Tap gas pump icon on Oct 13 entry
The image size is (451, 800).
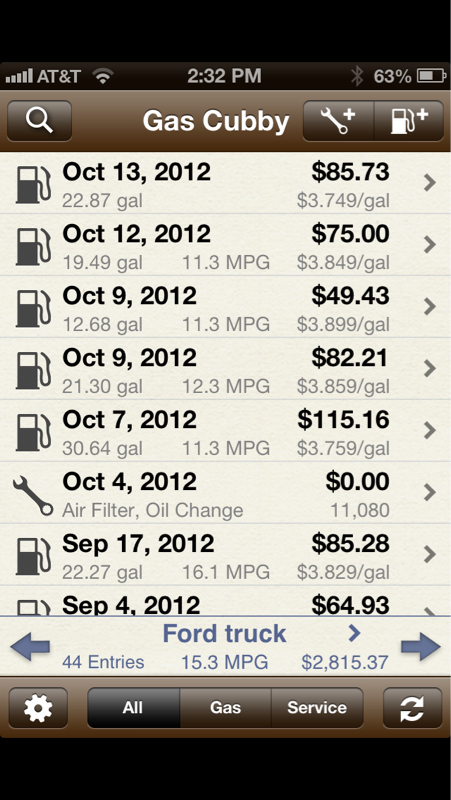pos(33,184)
